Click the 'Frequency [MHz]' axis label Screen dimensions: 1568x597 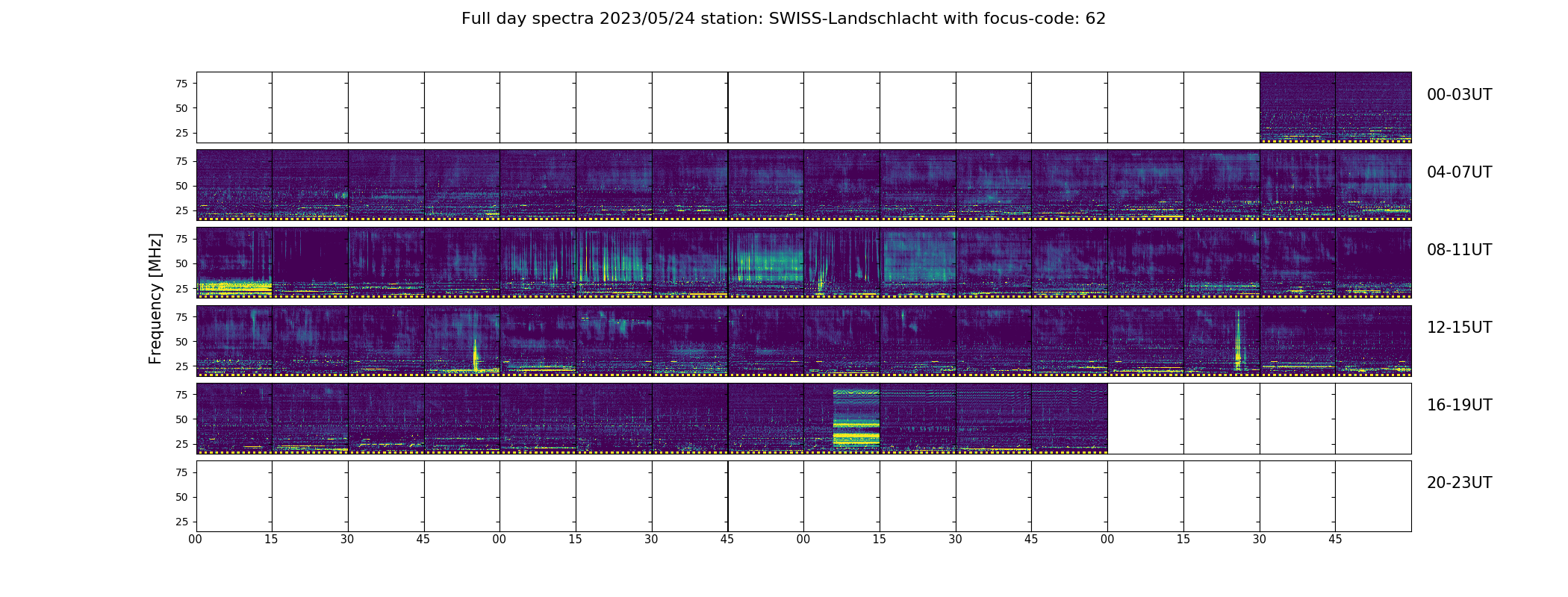point(155,298)
